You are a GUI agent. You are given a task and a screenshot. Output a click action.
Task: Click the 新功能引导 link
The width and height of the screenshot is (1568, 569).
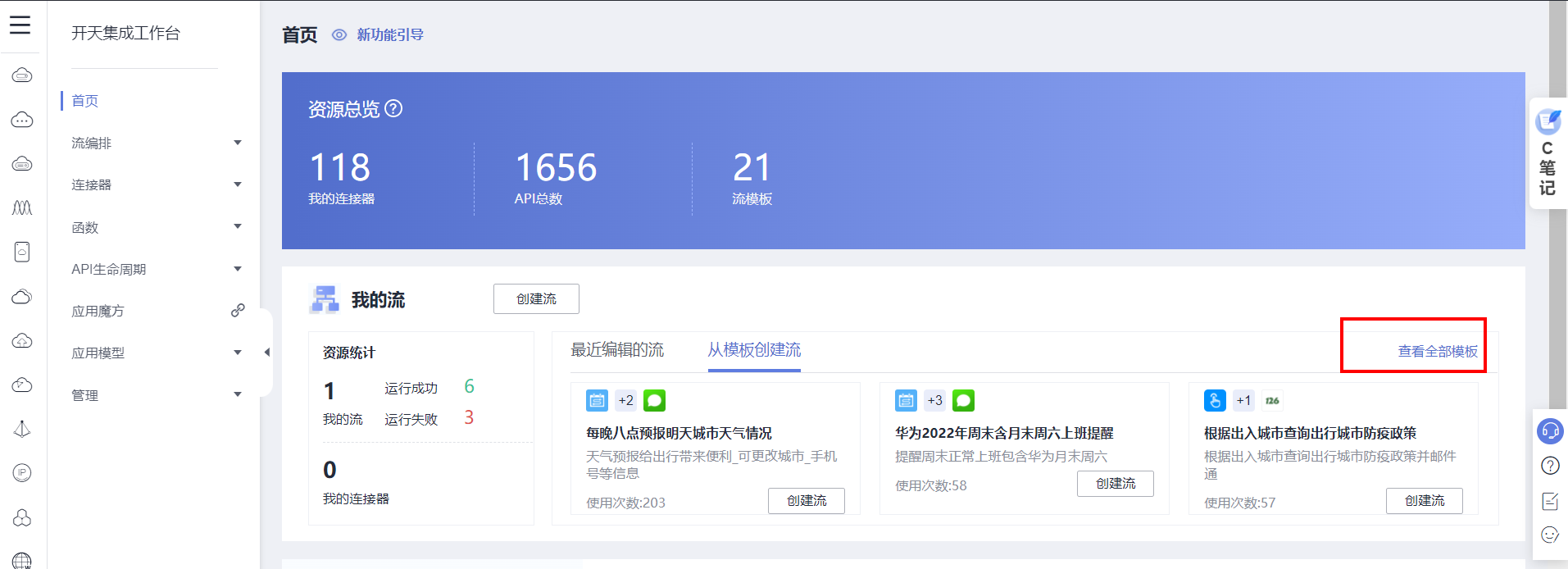click(x=390, y=34)
